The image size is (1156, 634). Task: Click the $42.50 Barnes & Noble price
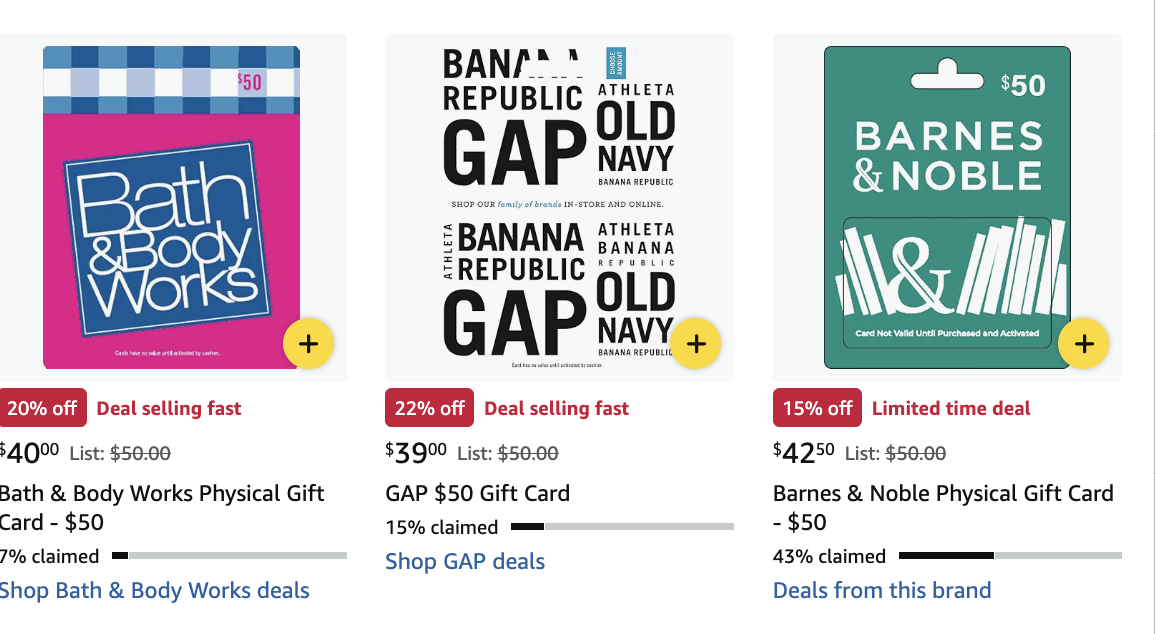804,453
